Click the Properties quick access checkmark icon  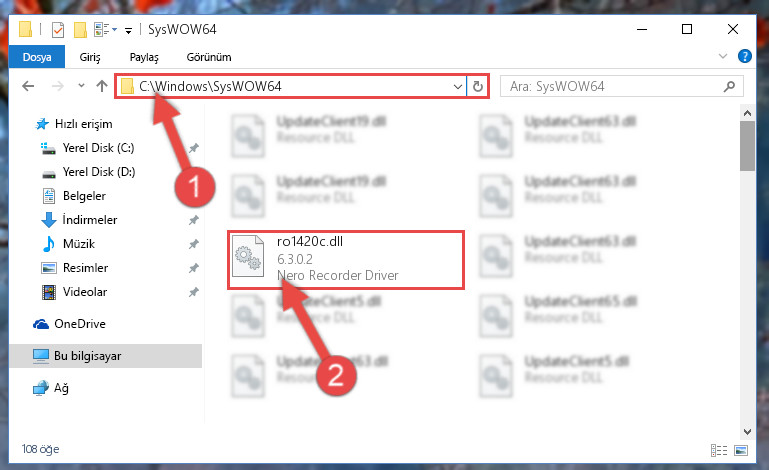pos(58,30)
